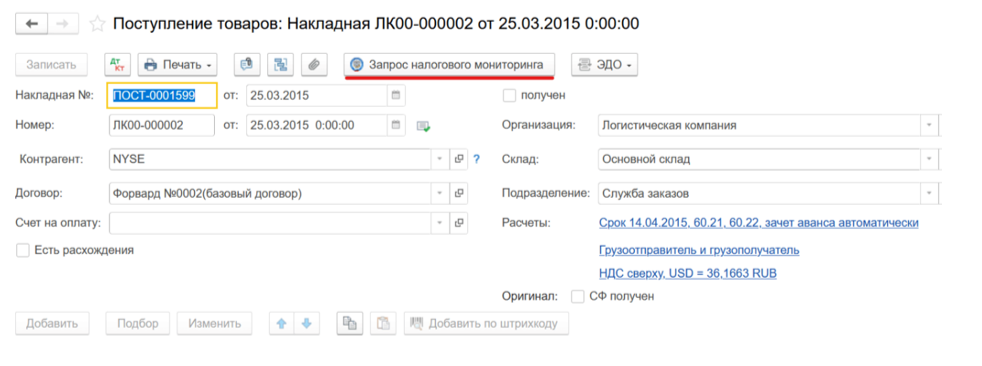Screen dimensions: 982x366
Task: Go back with the left arrow button
Action: [31, 24]
